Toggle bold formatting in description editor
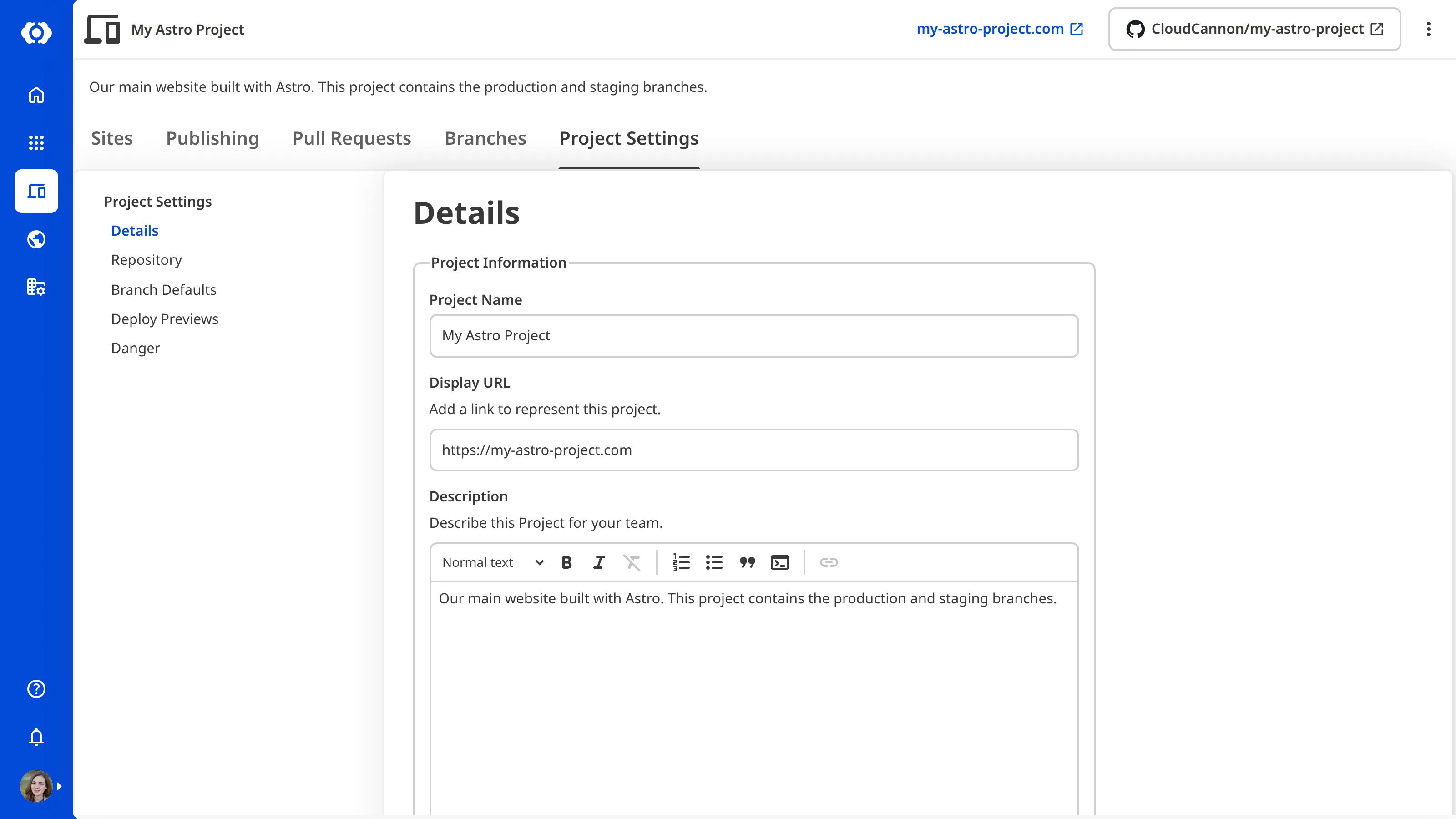The image size is (1456, 819). click(566, 562)
